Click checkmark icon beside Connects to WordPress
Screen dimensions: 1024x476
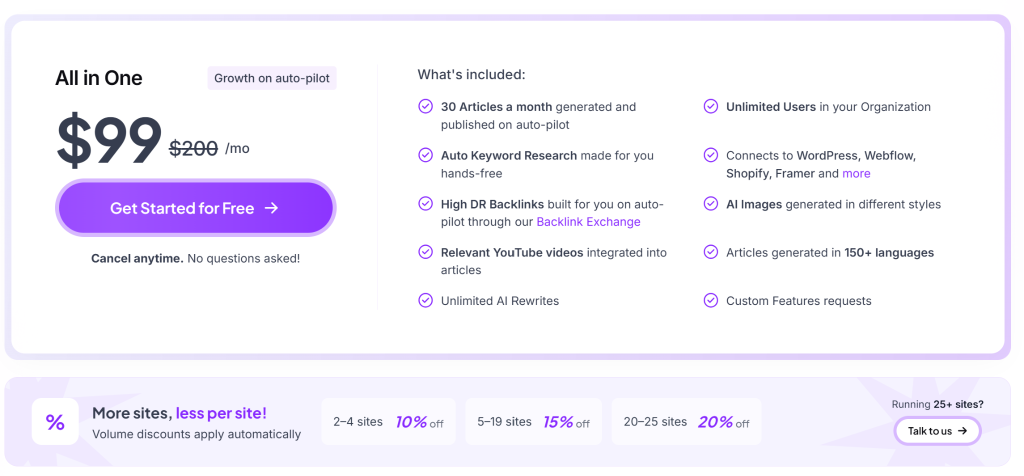coord(711,155)
